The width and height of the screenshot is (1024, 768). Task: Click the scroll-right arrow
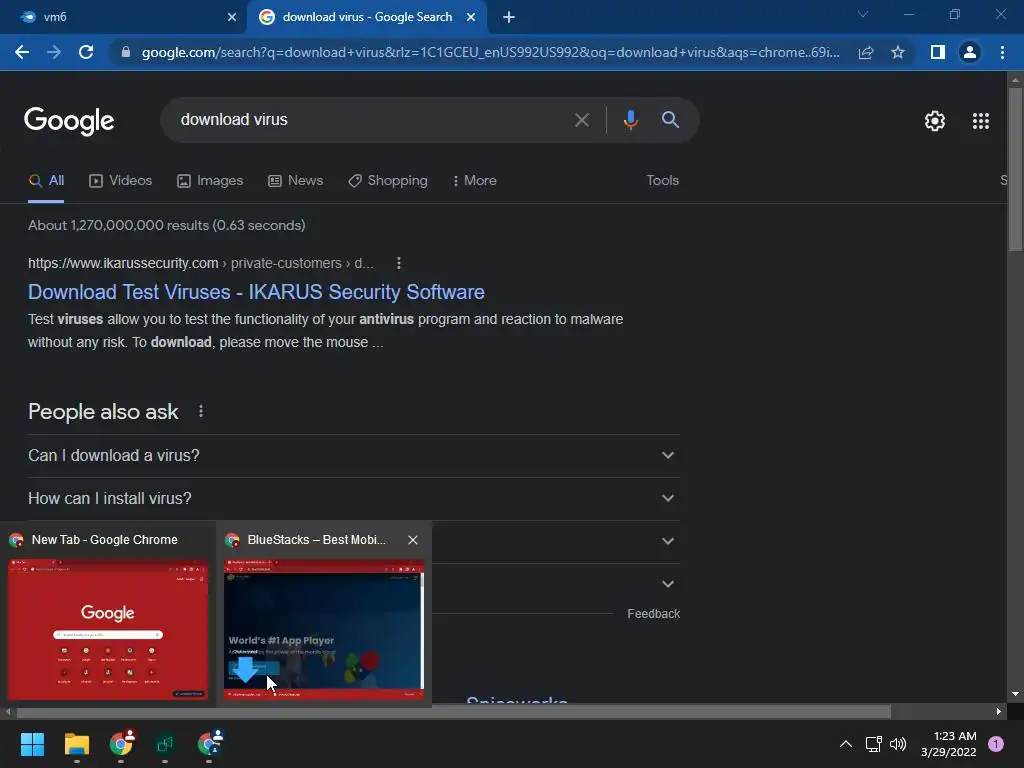(x=999, y=712)
